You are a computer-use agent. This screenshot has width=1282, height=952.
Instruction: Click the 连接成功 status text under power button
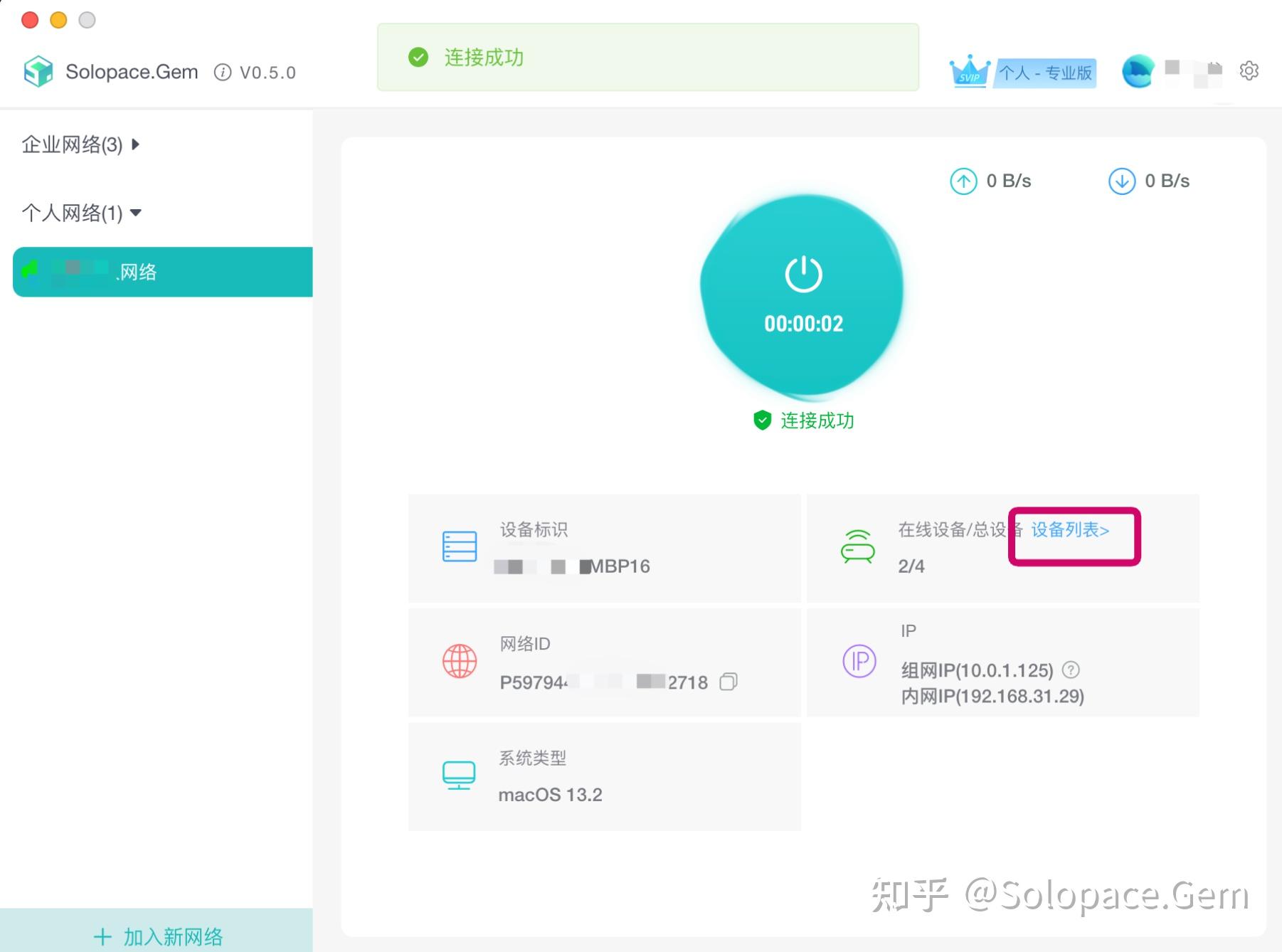pyautogui.click(x=817, y=421)
